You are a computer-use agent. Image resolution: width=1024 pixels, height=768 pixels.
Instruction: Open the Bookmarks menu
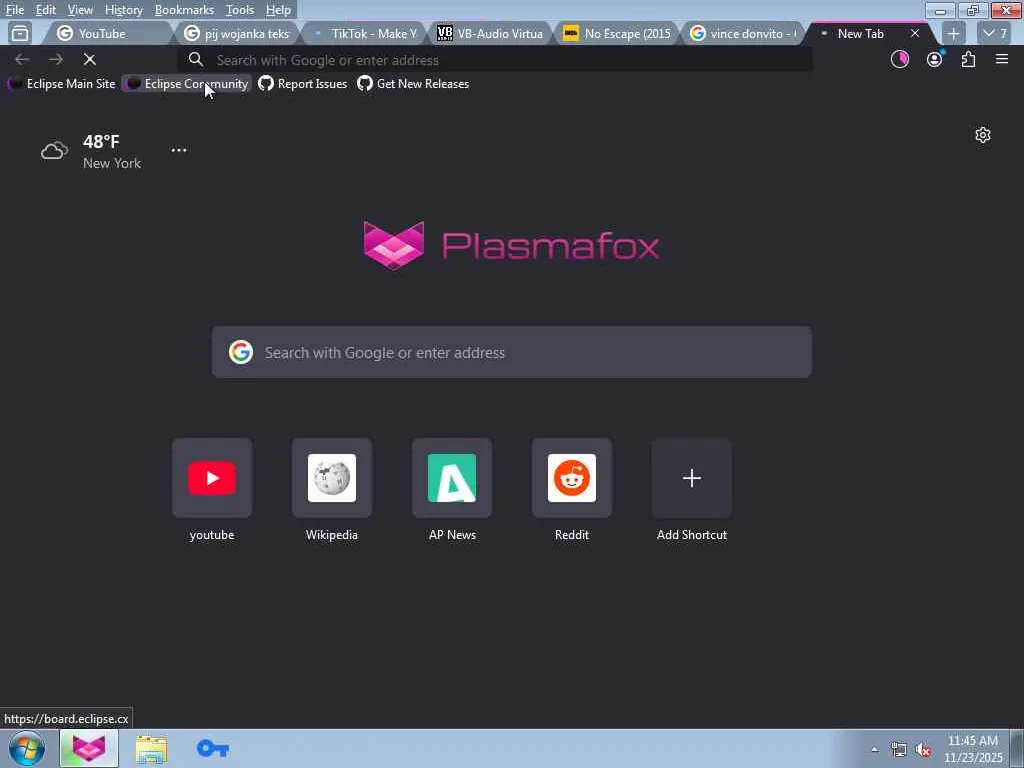coord(184,10)
